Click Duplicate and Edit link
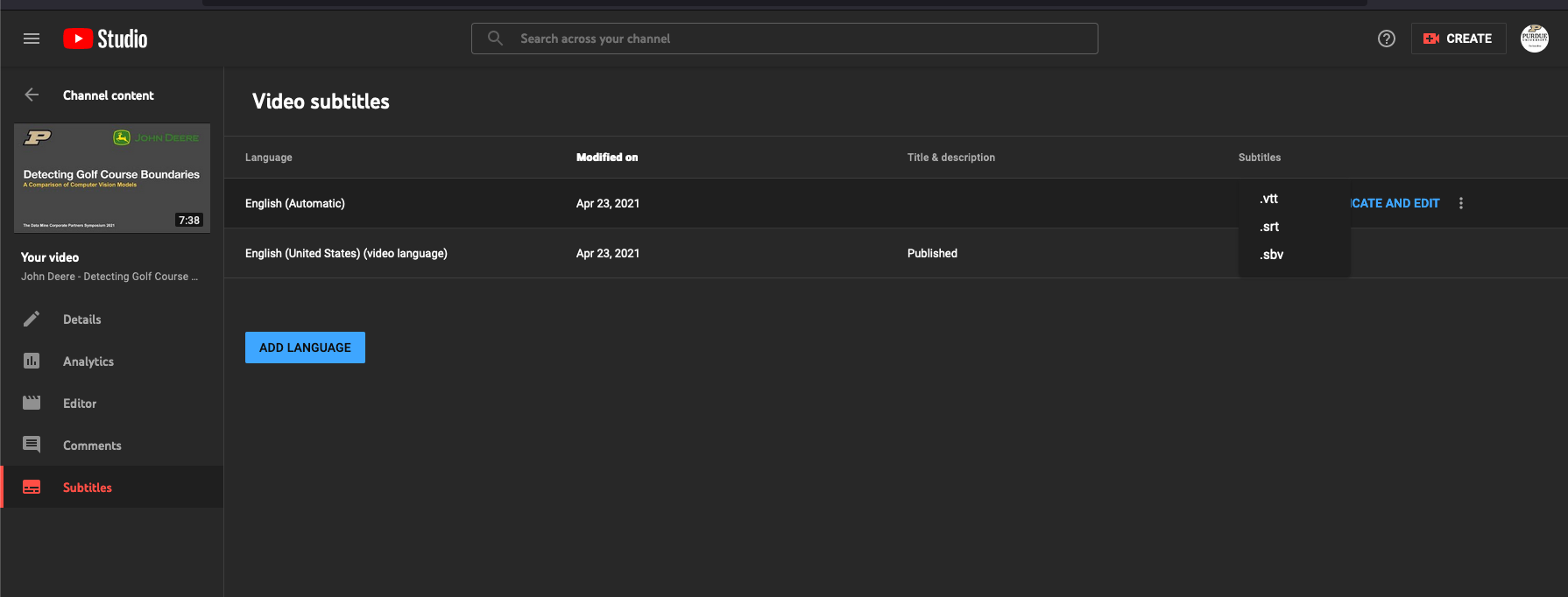Viewport: 1568px width, 597px height. [1395, 203]
